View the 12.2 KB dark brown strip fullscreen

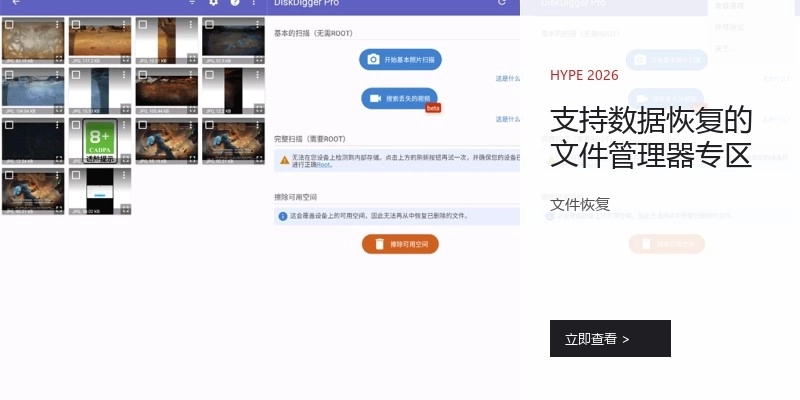[259, 109]
